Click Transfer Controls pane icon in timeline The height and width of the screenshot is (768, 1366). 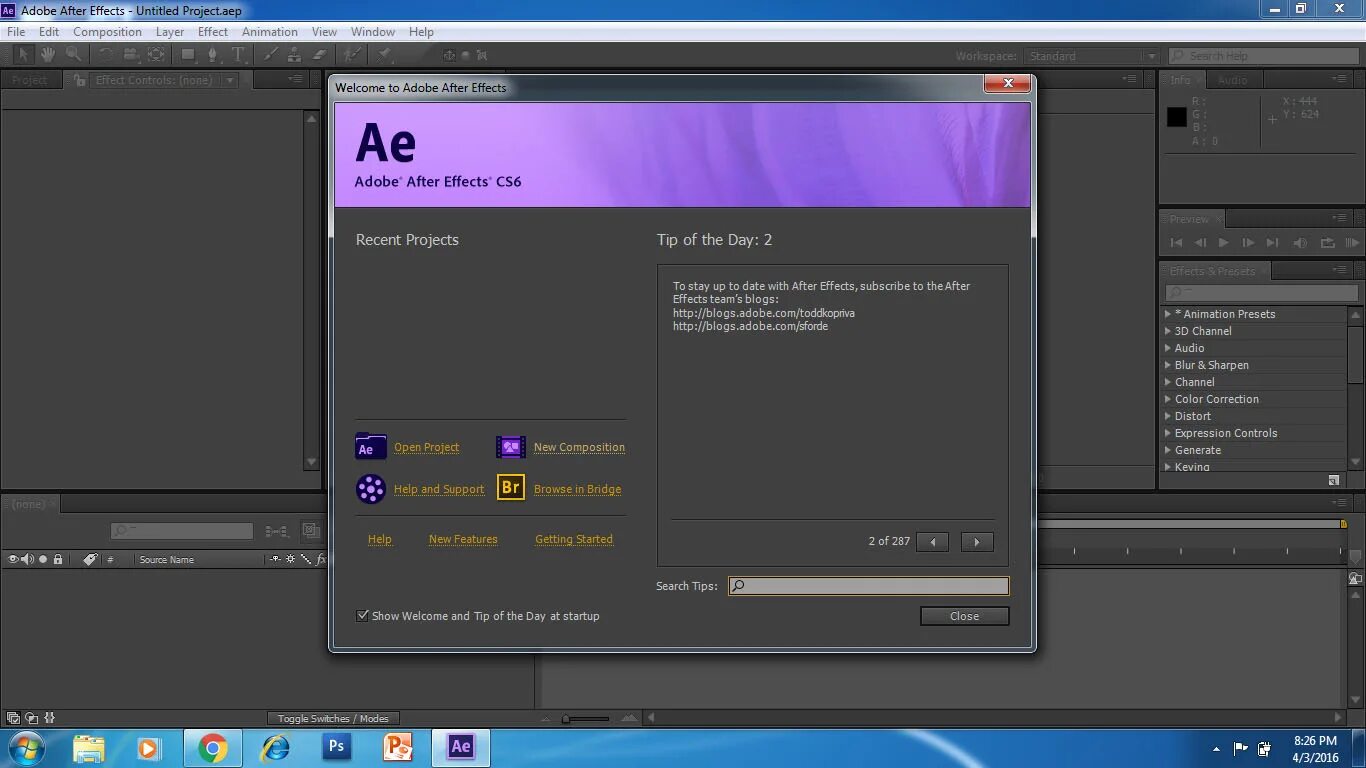[32, 718]
